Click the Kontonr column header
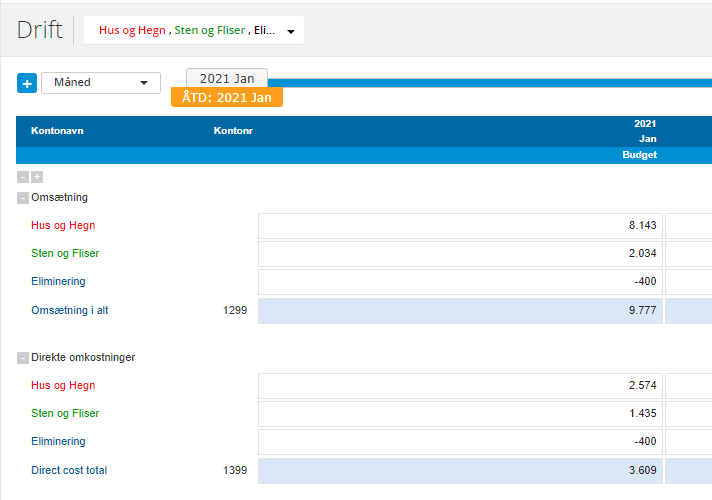The image size is (712, 500). (233, 131)
